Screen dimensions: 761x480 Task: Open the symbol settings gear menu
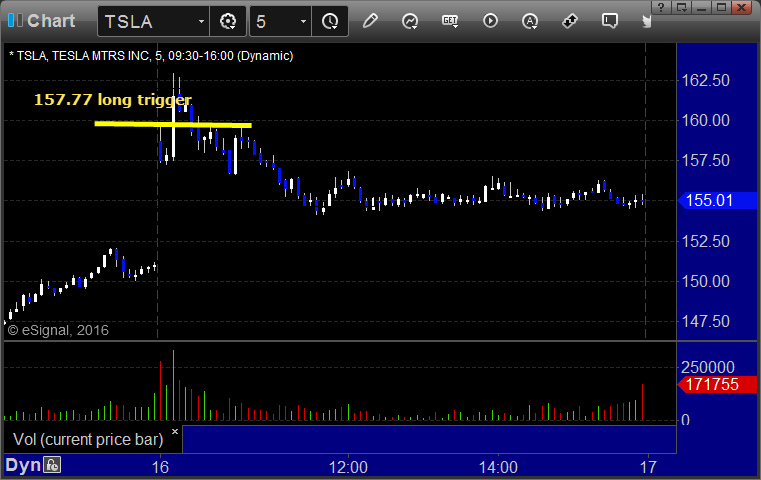[x=228, y=21]
